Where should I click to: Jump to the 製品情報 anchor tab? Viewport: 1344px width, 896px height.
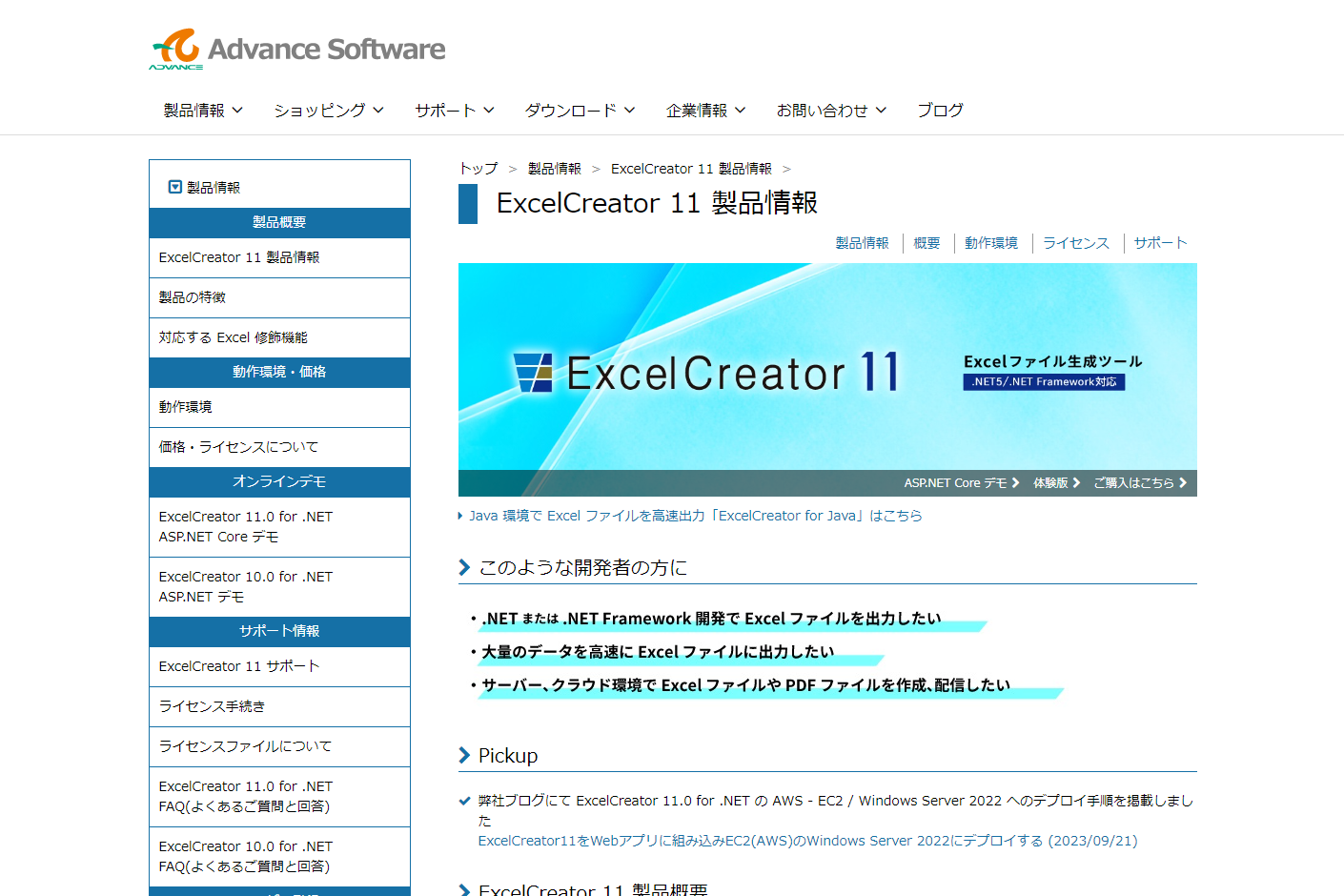[x=862, y=243]
